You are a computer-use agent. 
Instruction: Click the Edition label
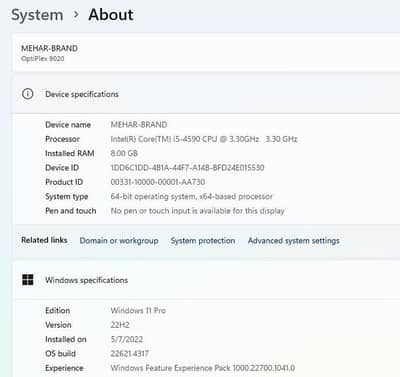click(x=58, y=310)
